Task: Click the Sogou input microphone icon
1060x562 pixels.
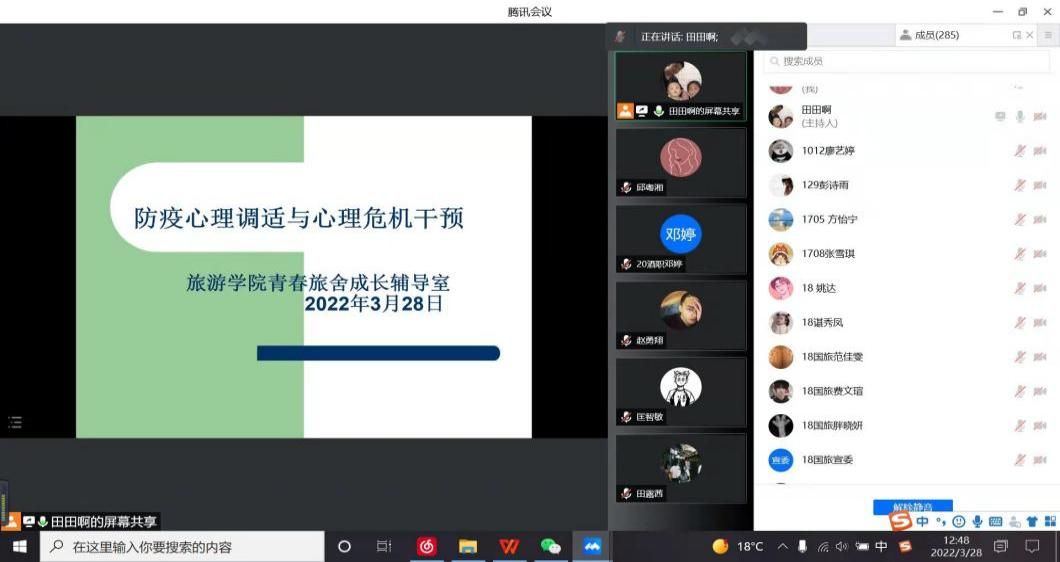Action: pyautogui.click(x=977, y=521)
